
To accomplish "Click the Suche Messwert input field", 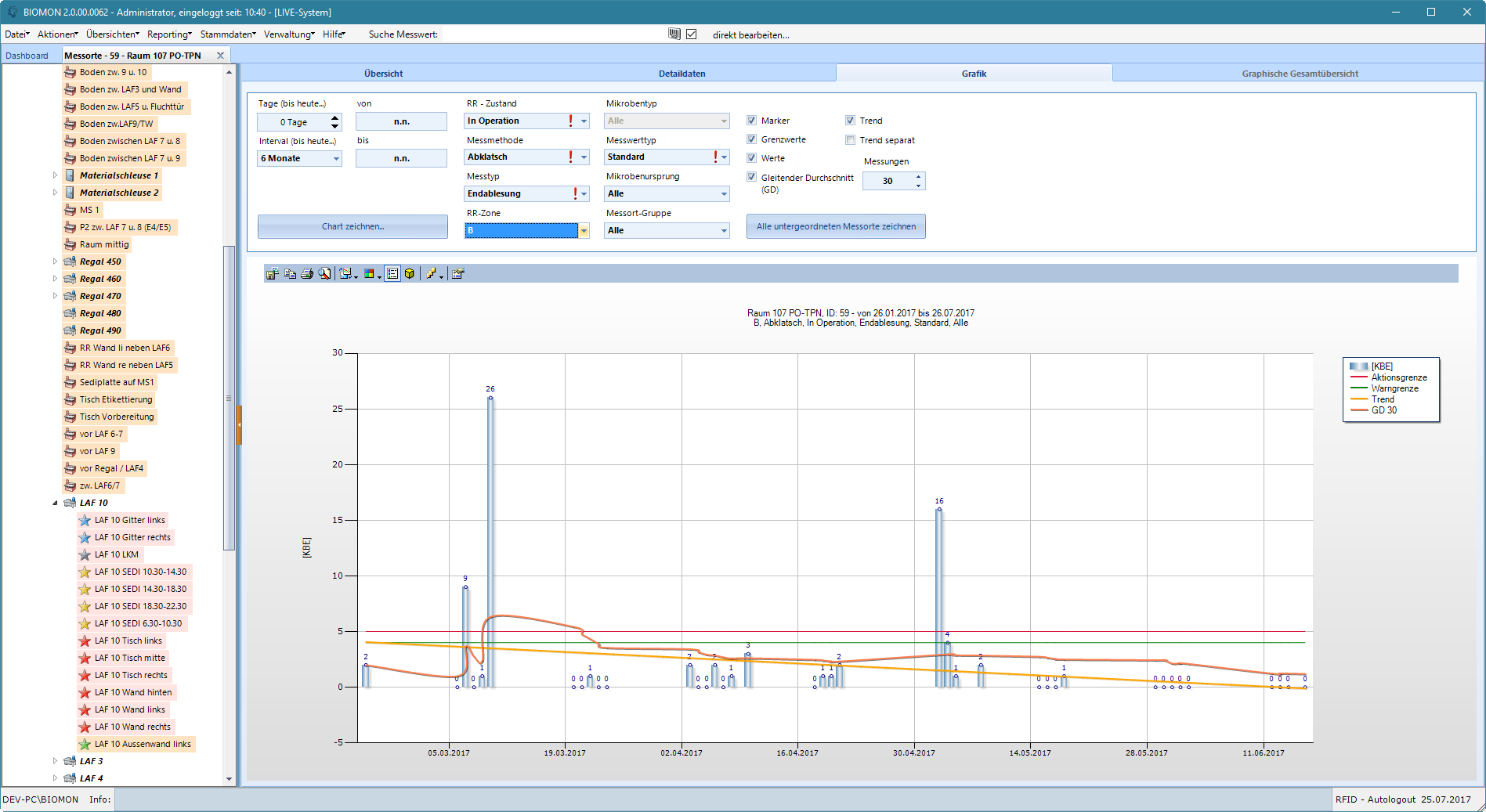I will [x=552, y=34].
